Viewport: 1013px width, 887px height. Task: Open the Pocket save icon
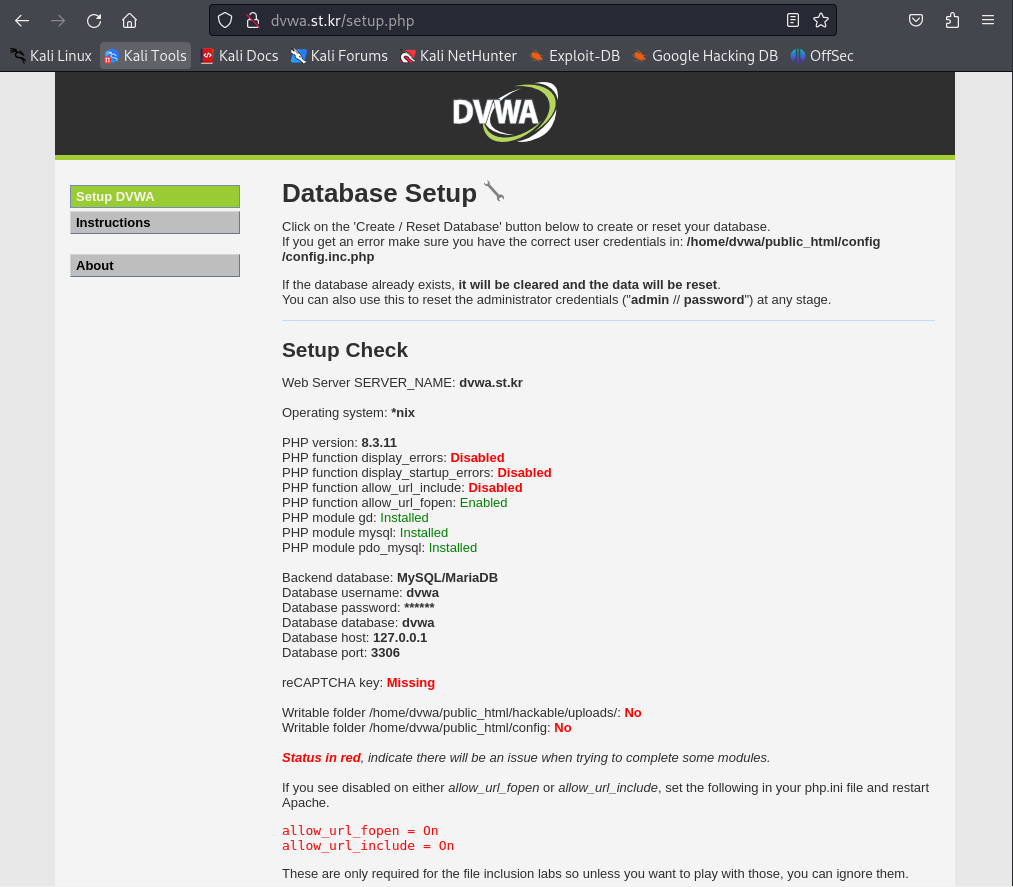tap(915, 21)
